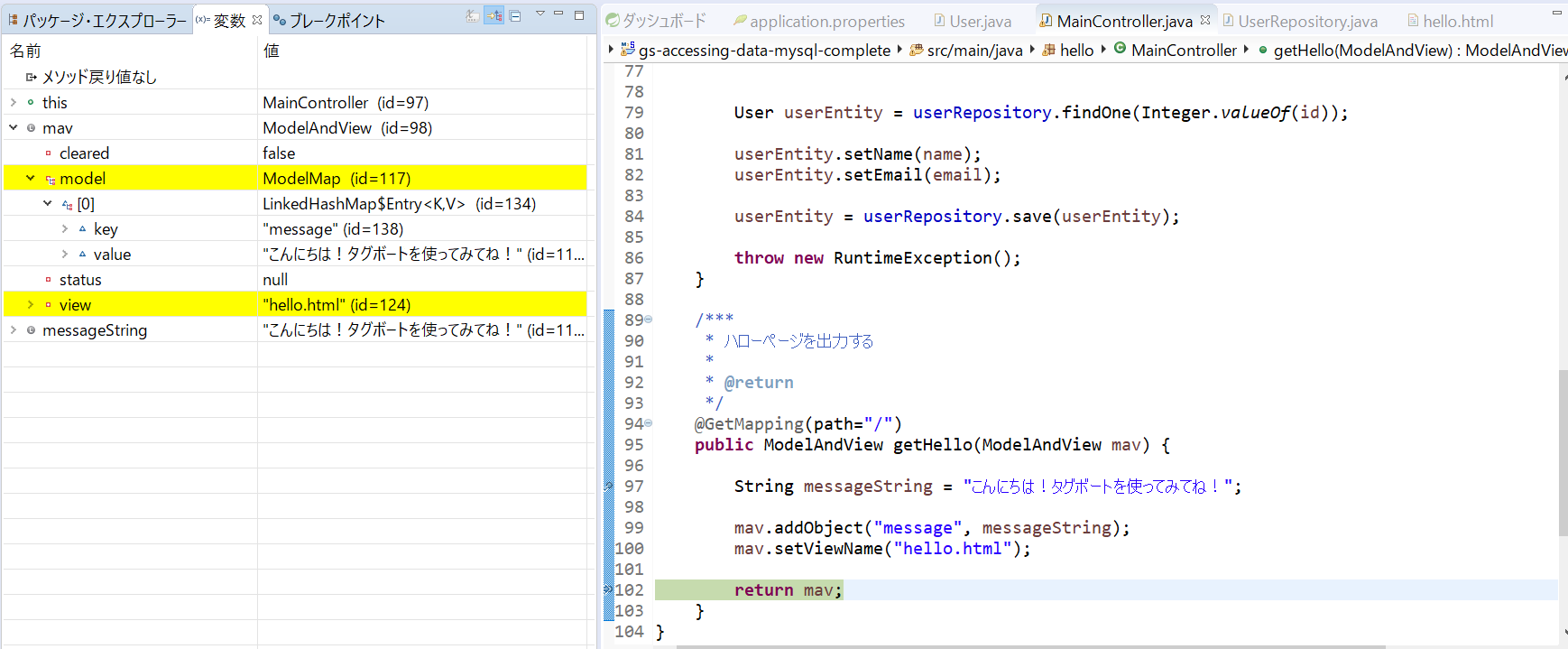Open the hello.html editor tab

point(1456,21)
